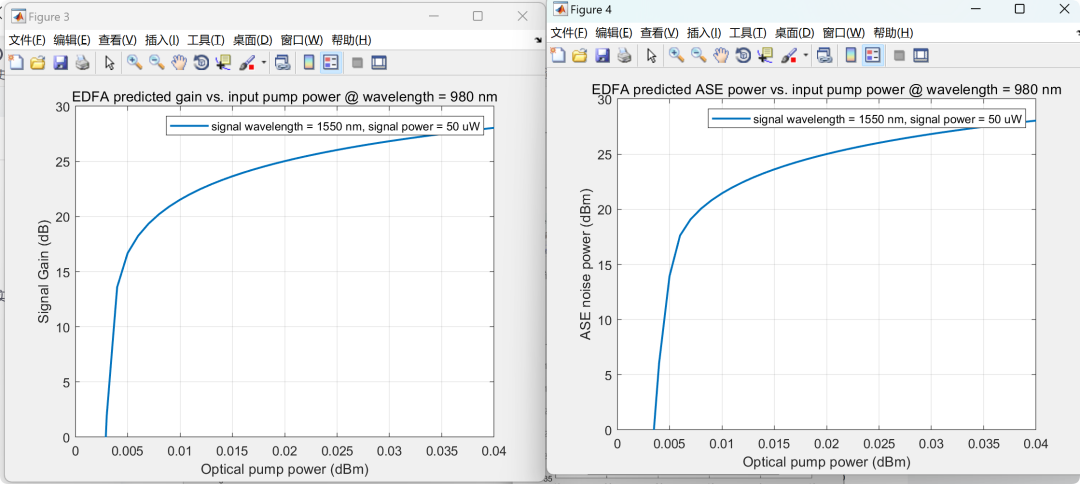Open 桌面(D) menu in Figure 3

pyautogui.click(x=253, y=40)
